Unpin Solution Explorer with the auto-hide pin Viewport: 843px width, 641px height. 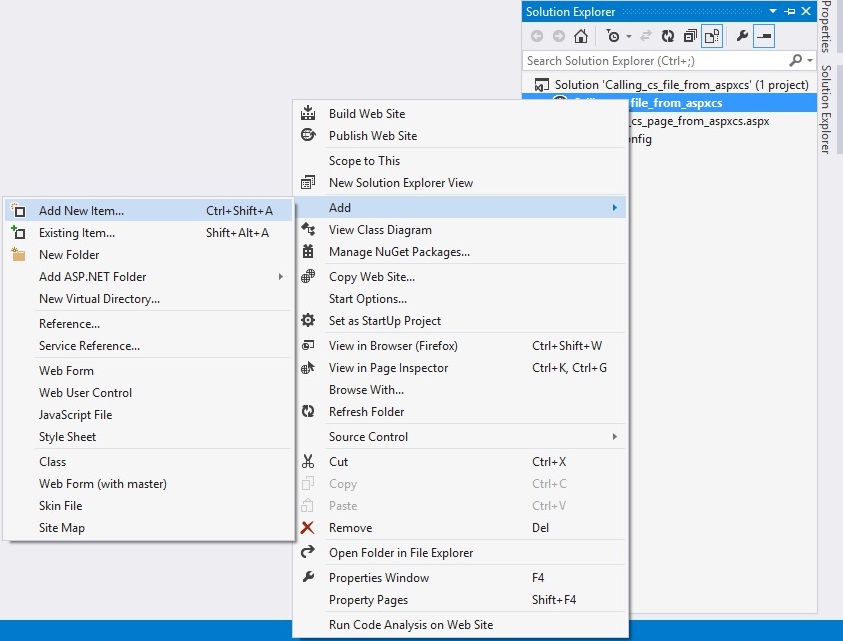[x=788, y=11]
